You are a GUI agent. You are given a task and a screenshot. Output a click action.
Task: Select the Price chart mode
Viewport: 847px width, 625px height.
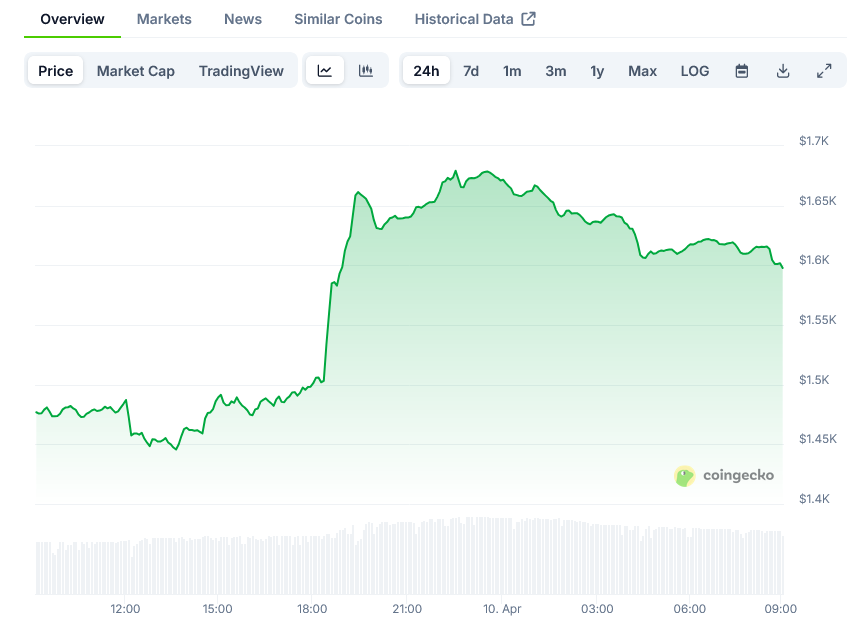[56, 71]
